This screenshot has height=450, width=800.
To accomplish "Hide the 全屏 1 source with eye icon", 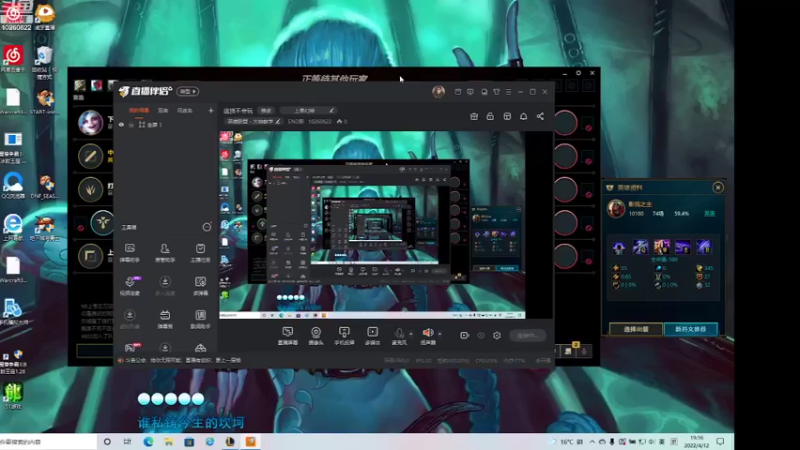I will click(121, 124).
